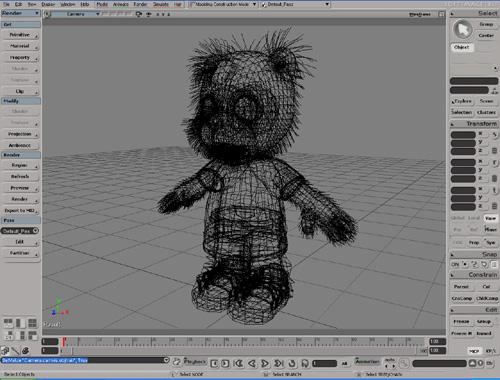Viewport: 500px width, 380px height.
Task: Activate the Select arrow tool
Action: 463,29
